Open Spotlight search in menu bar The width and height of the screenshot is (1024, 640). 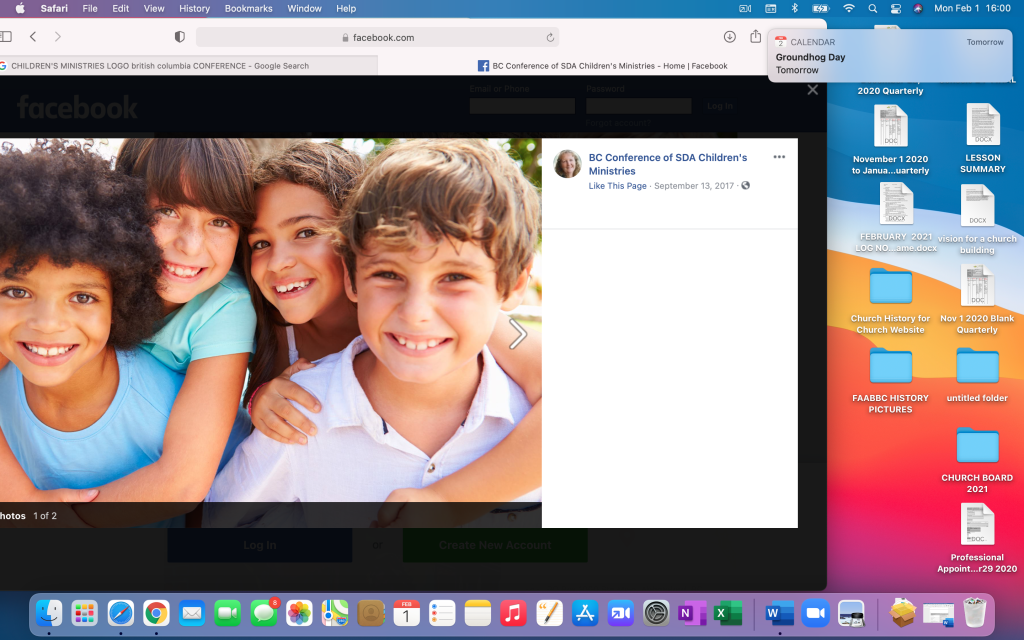click(x=872, y=8)
